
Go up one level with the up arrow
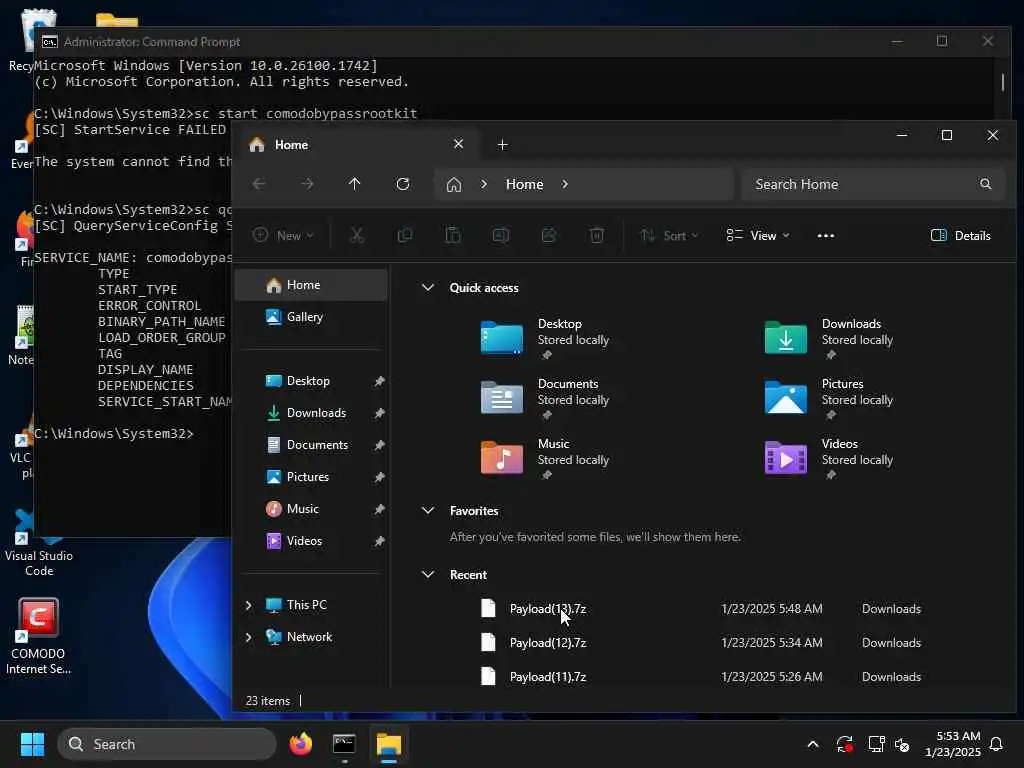(x=355, y=184)
